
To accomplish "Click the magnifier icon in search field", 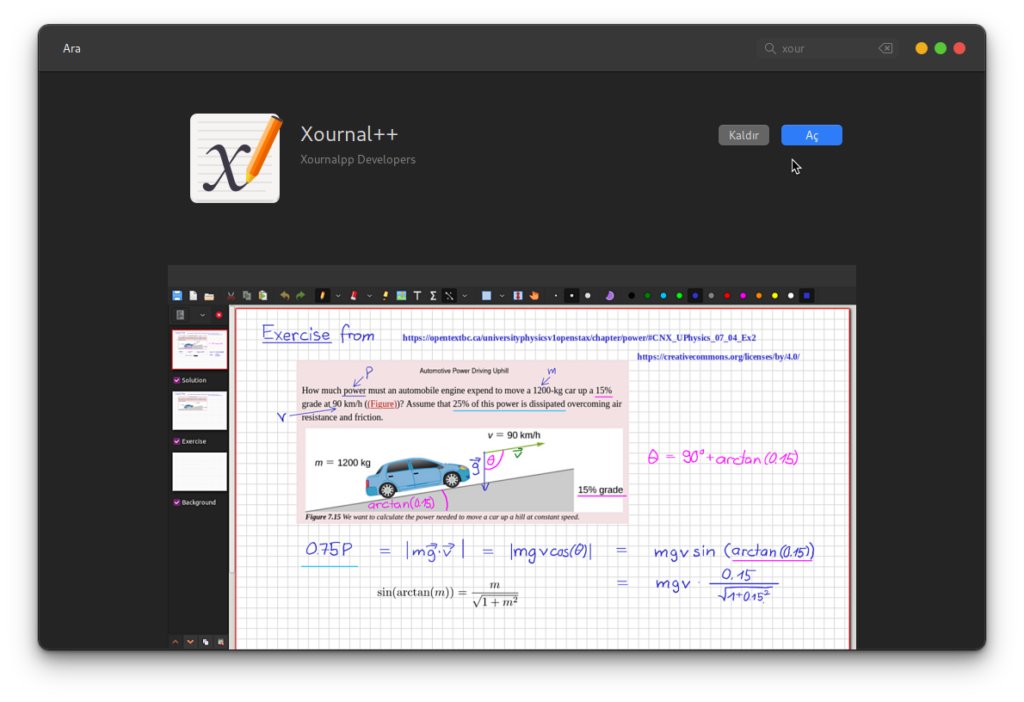I will pyautogui.click(x=770, y=48).
